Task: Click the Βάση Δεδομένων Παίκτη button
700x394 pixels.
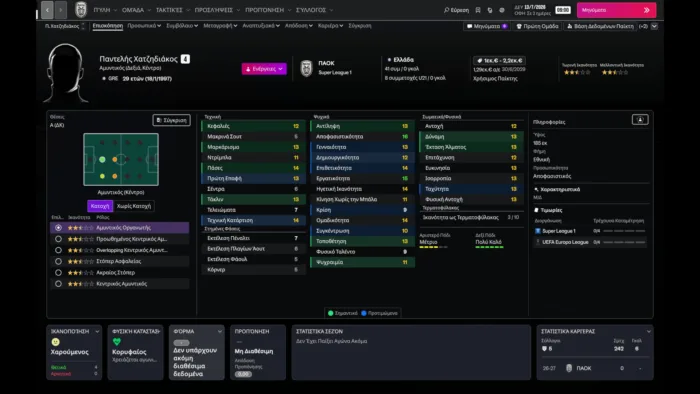Action: click(x=600, y=26)
